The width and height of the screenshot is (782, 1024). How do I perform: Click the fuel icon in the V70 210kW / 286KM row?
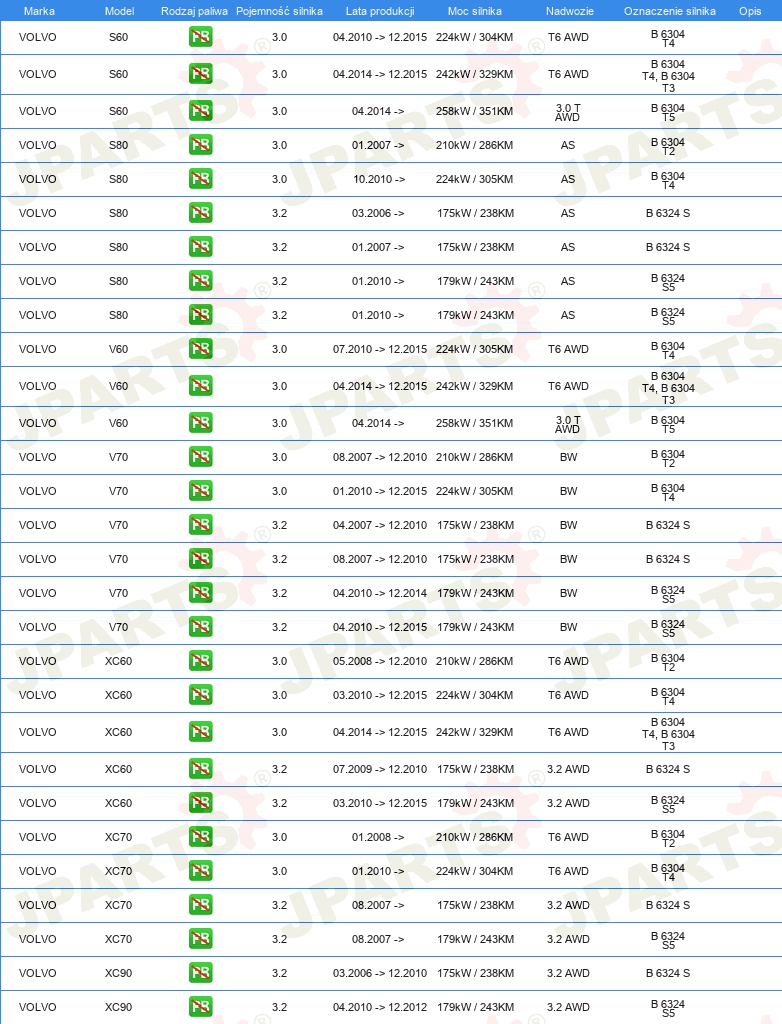click(x=201, y=457)
